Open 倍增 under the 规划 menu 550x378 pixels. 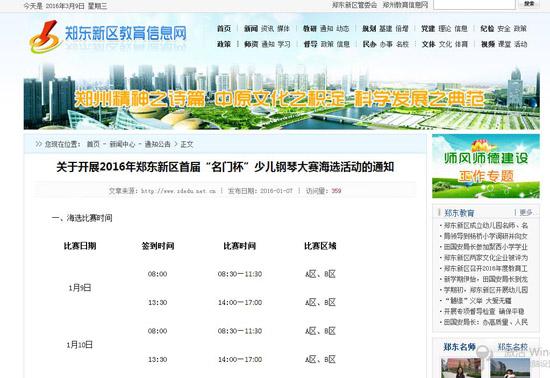(402, 29)
